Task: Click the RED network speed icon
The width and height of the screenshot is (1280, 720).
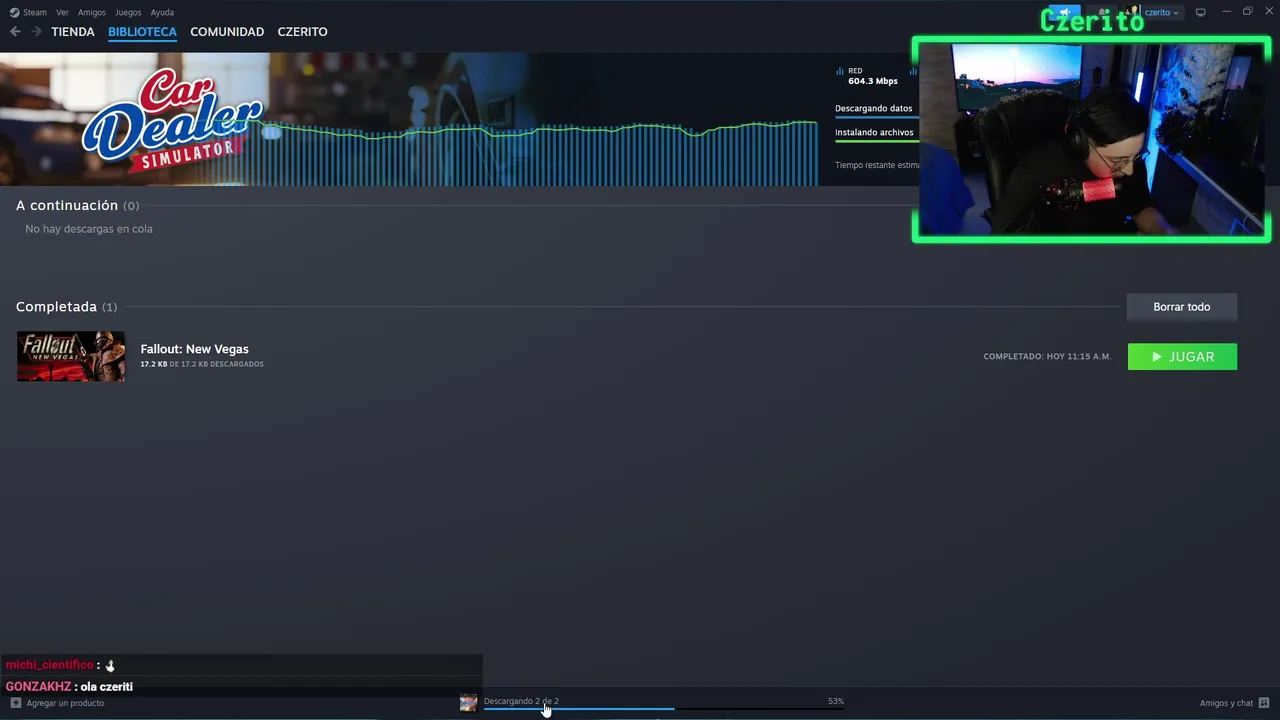Action: coord(840,71)
